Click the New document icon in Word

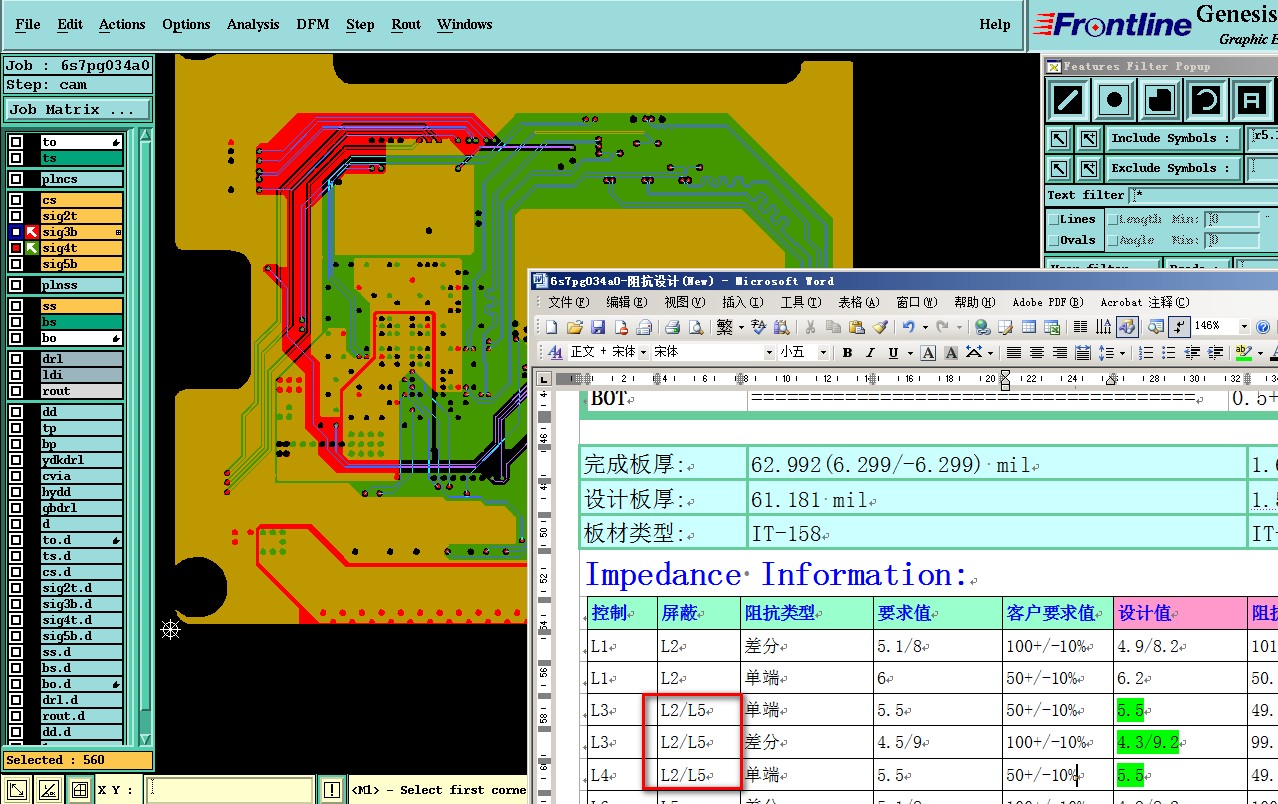(551, 327)
